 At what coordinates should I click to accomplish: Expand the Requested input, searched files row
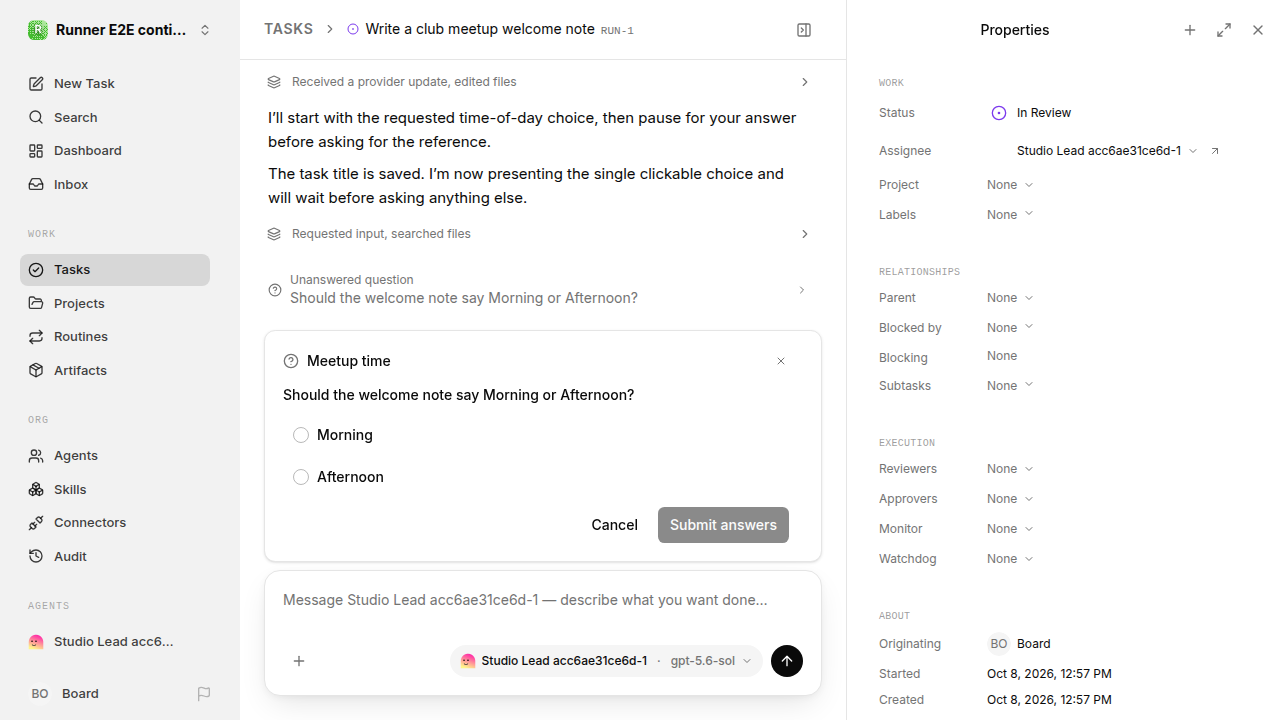click(543, 234)
